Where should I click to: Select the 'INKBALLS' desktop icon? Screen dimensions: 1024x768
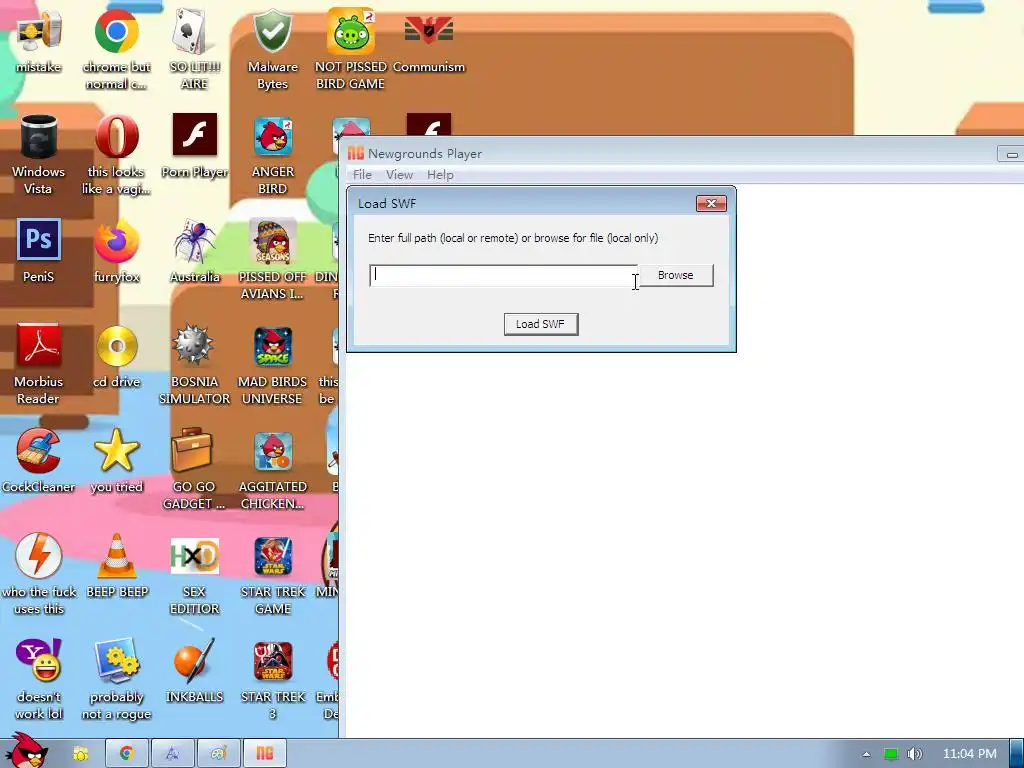tap(194, 671)
